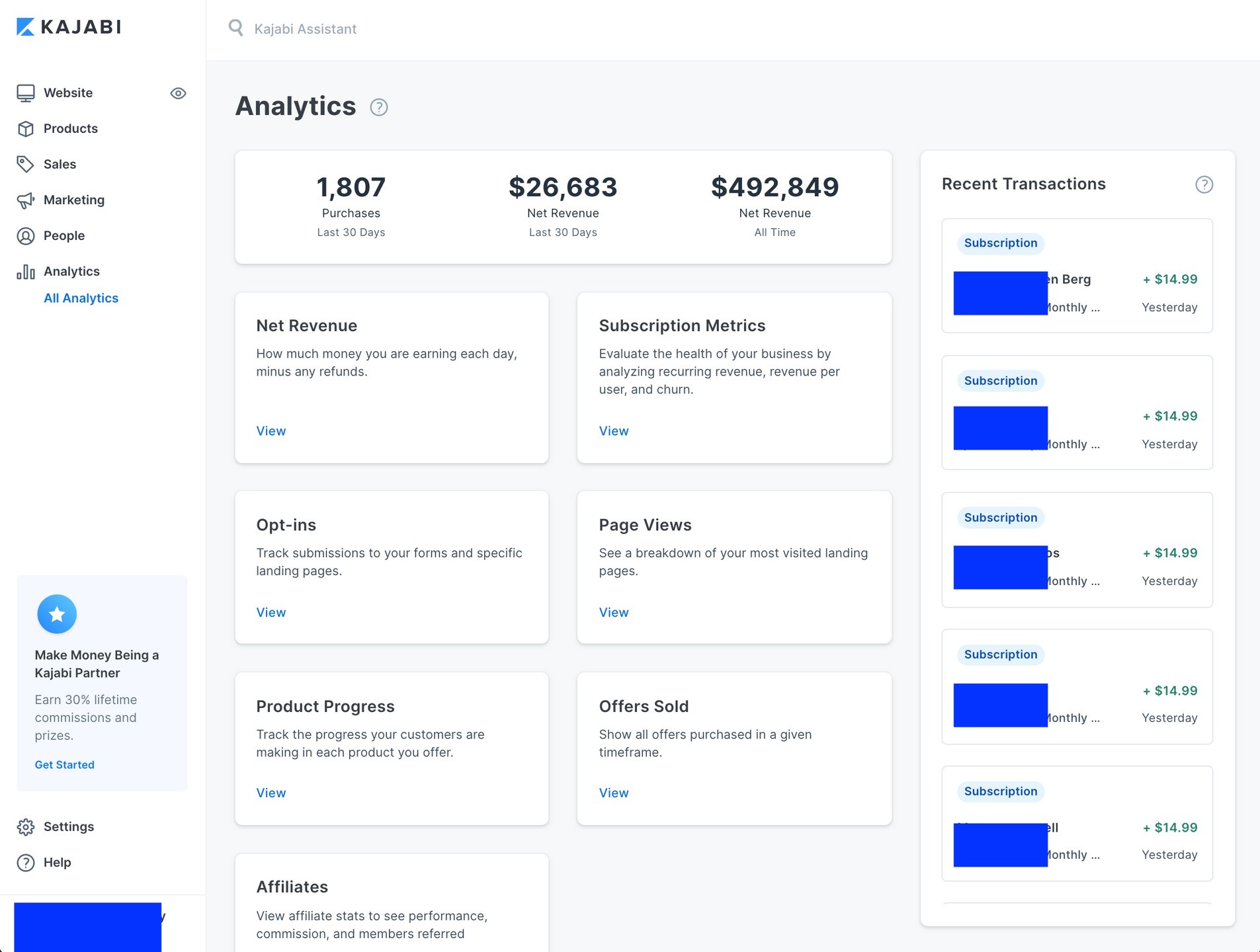This screenshot has width=1260, height=952.
Task: Click help icon beside Analytics heading
Action: 378,107
